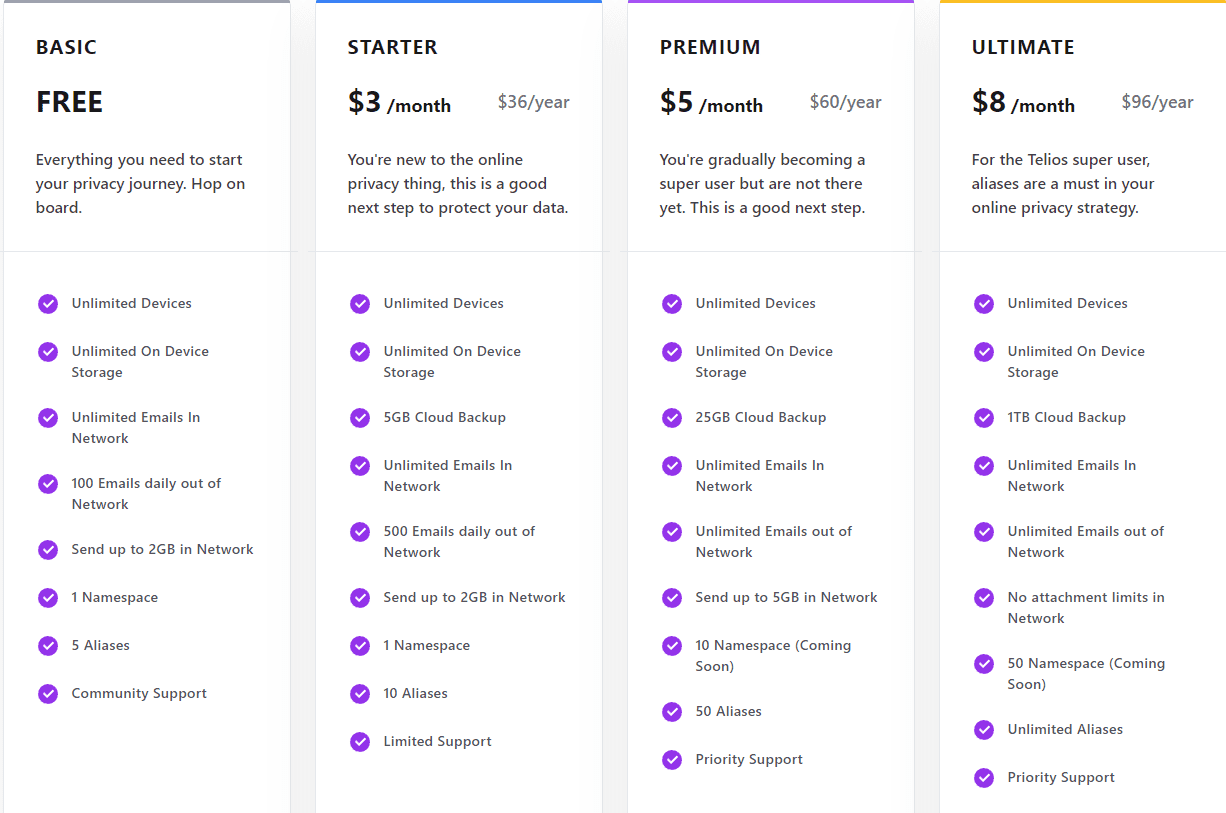This screenshot has height=813, width=1226.
Task: Click the checkmark icon next to 50 Aliases
Action: point(672,712)
